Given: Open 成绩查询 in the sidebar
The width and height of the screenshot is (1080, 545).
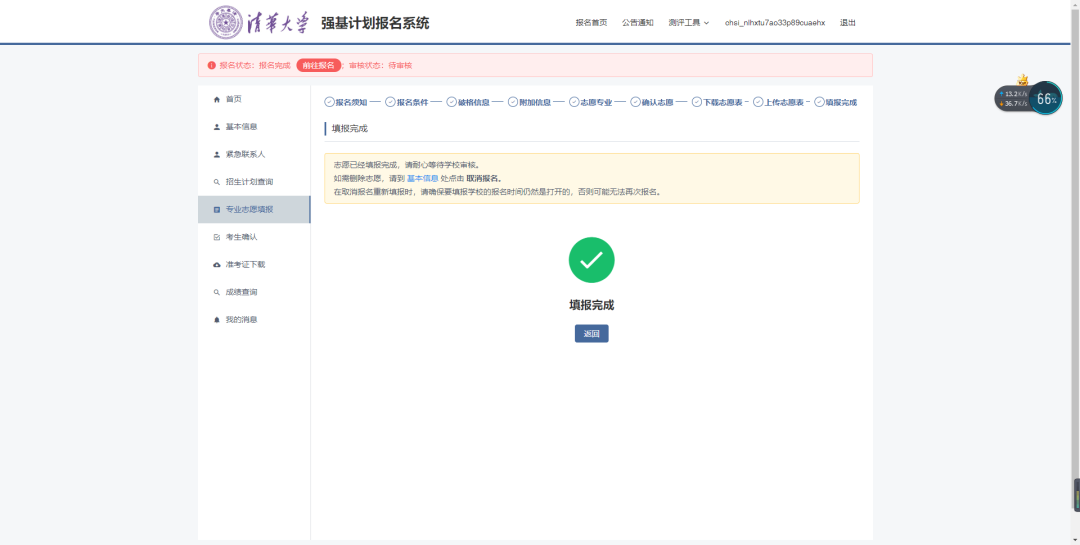Looking at the screenshot, I should pyautogui.click(x=254, y=292).
